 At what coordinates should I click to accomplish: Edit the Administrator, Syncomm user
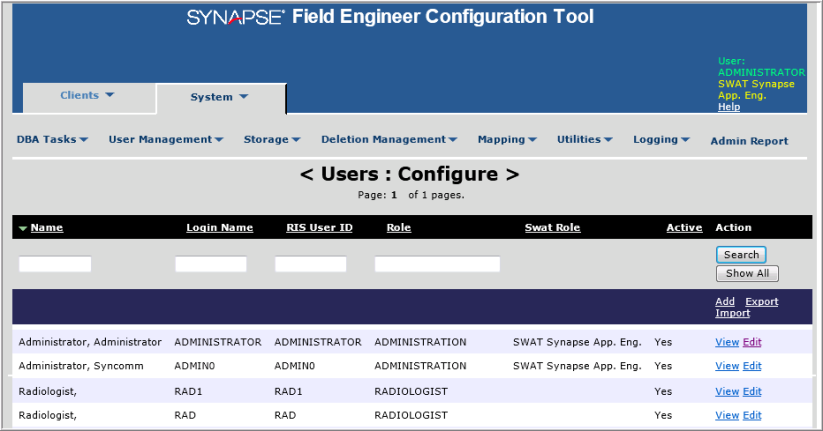[752, 366]
